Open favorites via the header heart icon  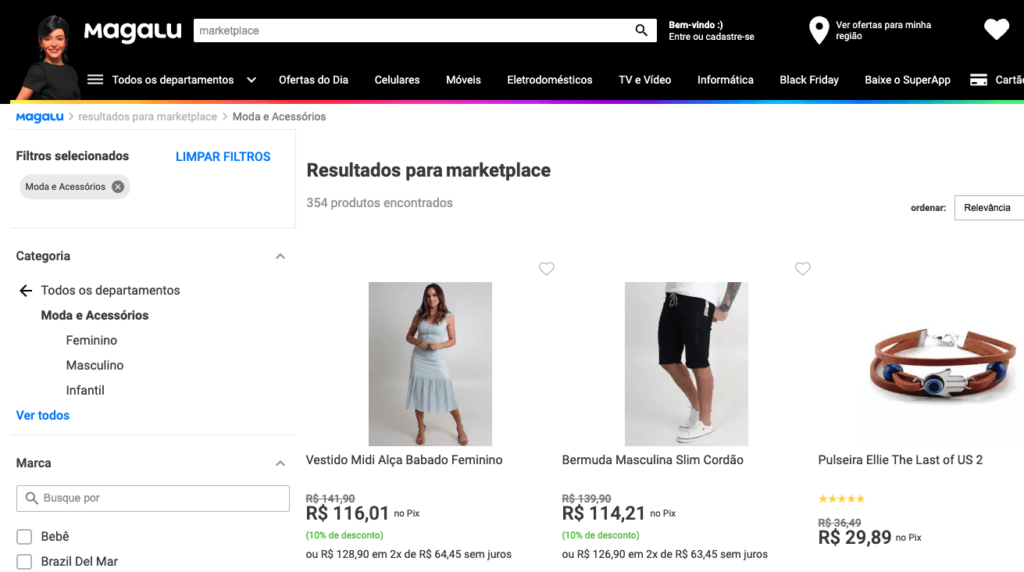[x=996, y=30]
